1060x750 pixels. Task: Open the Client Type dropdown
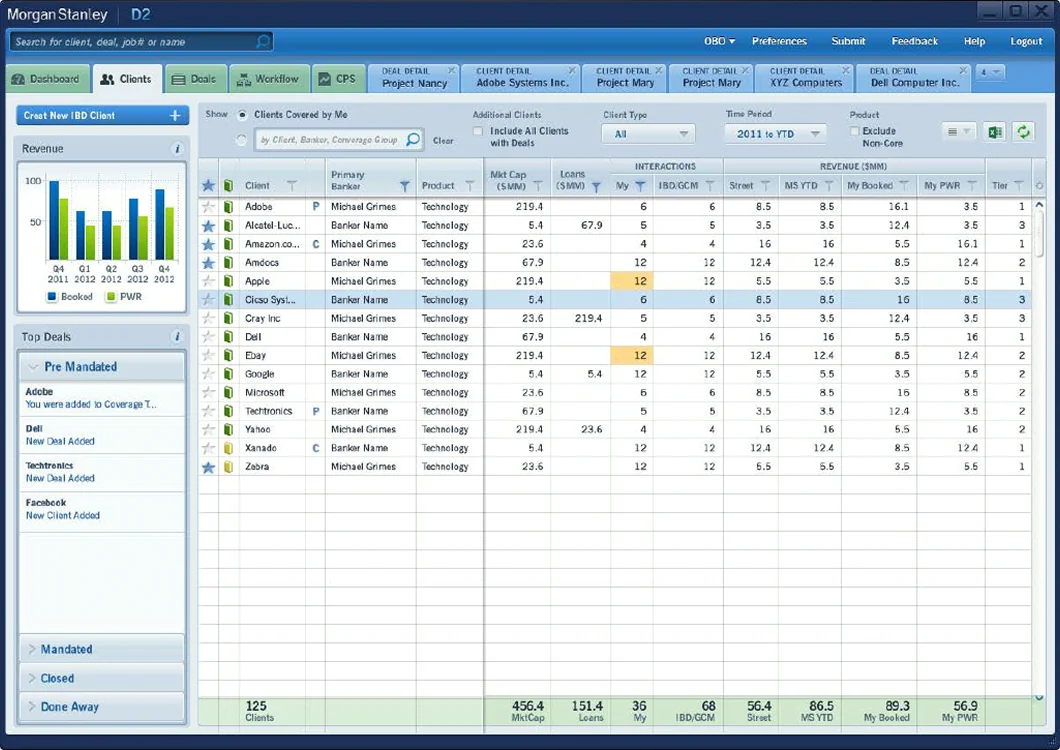648,134
